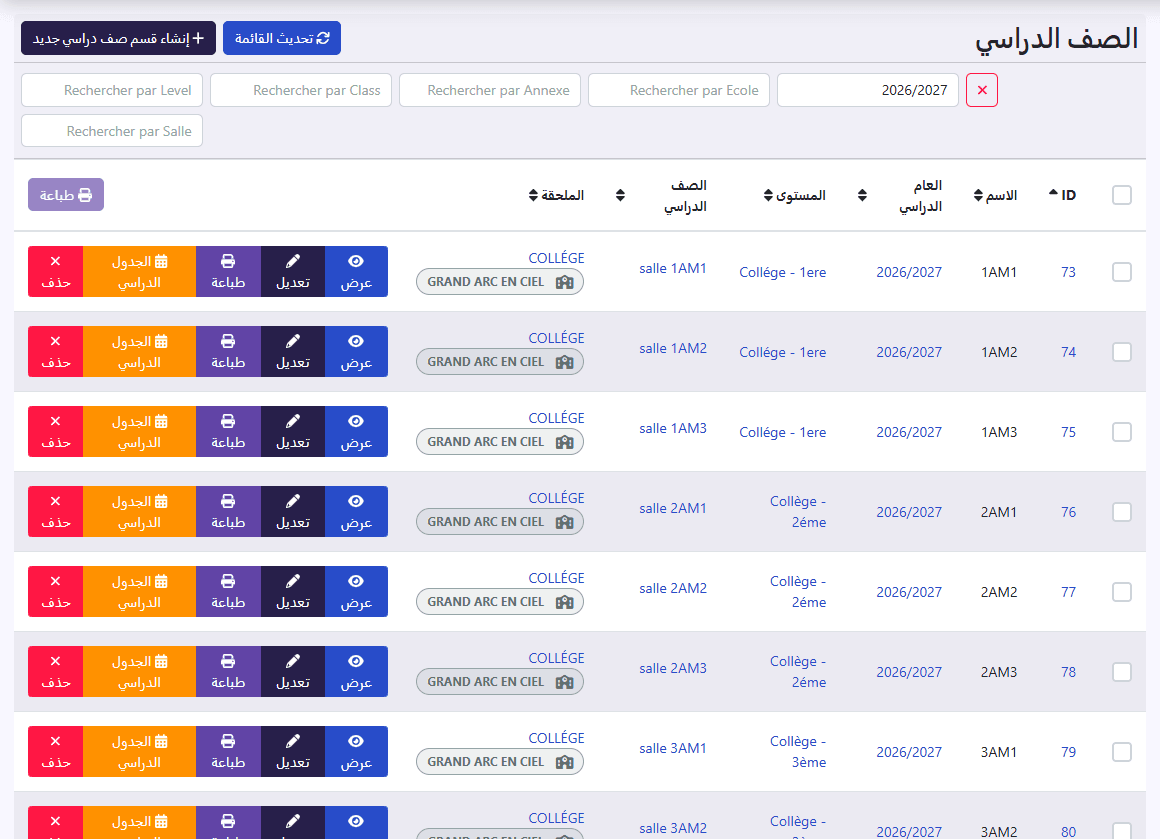The height and width of the screenshot is (839, 1160).
Task: Check the checkbox for class 3AM1
Action: [x=1122, y=751]
